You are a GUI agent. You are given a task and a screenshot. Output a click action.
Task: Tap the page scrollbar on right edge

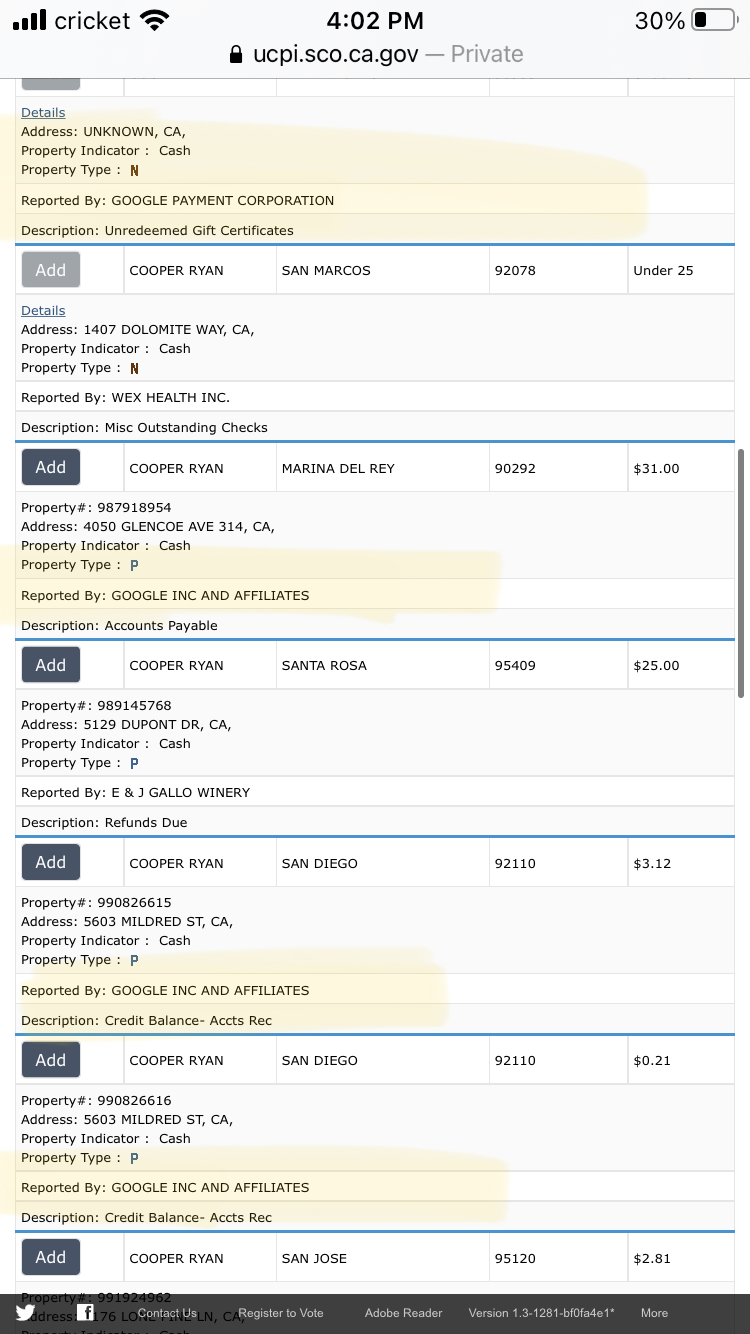coord(741,574)
